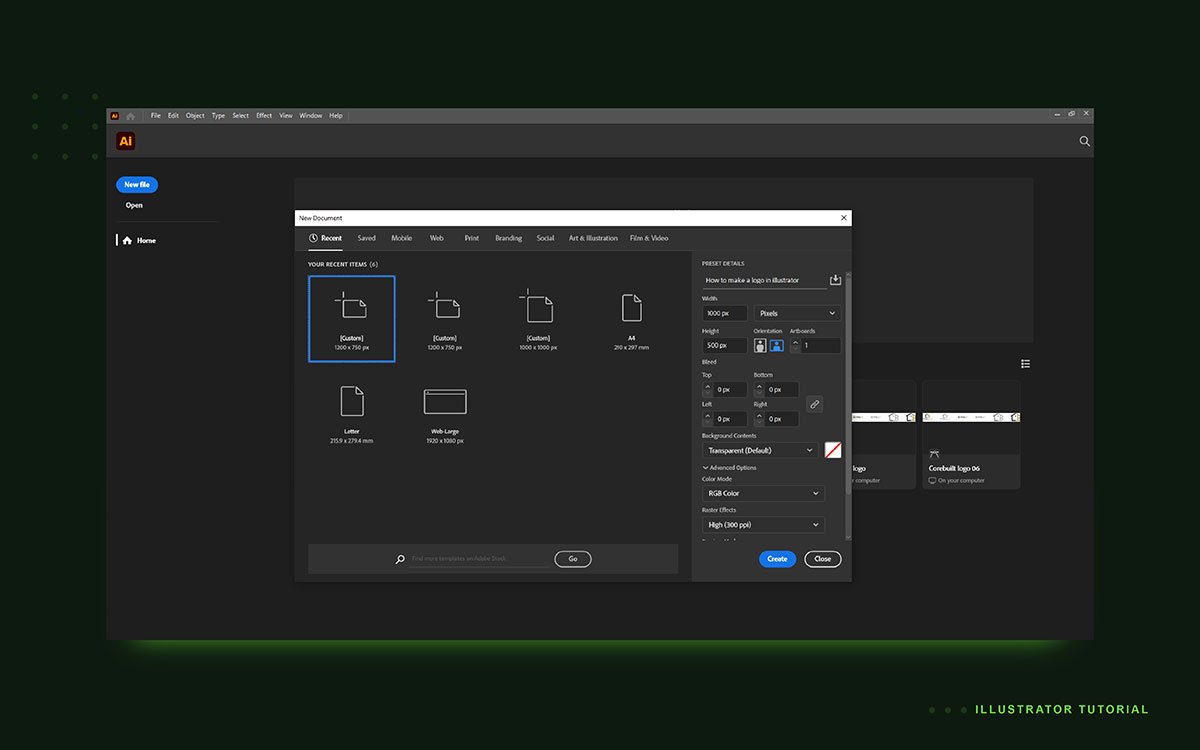
Task: Click the Open button in the sidebar
Action: (x=134, y=205)
